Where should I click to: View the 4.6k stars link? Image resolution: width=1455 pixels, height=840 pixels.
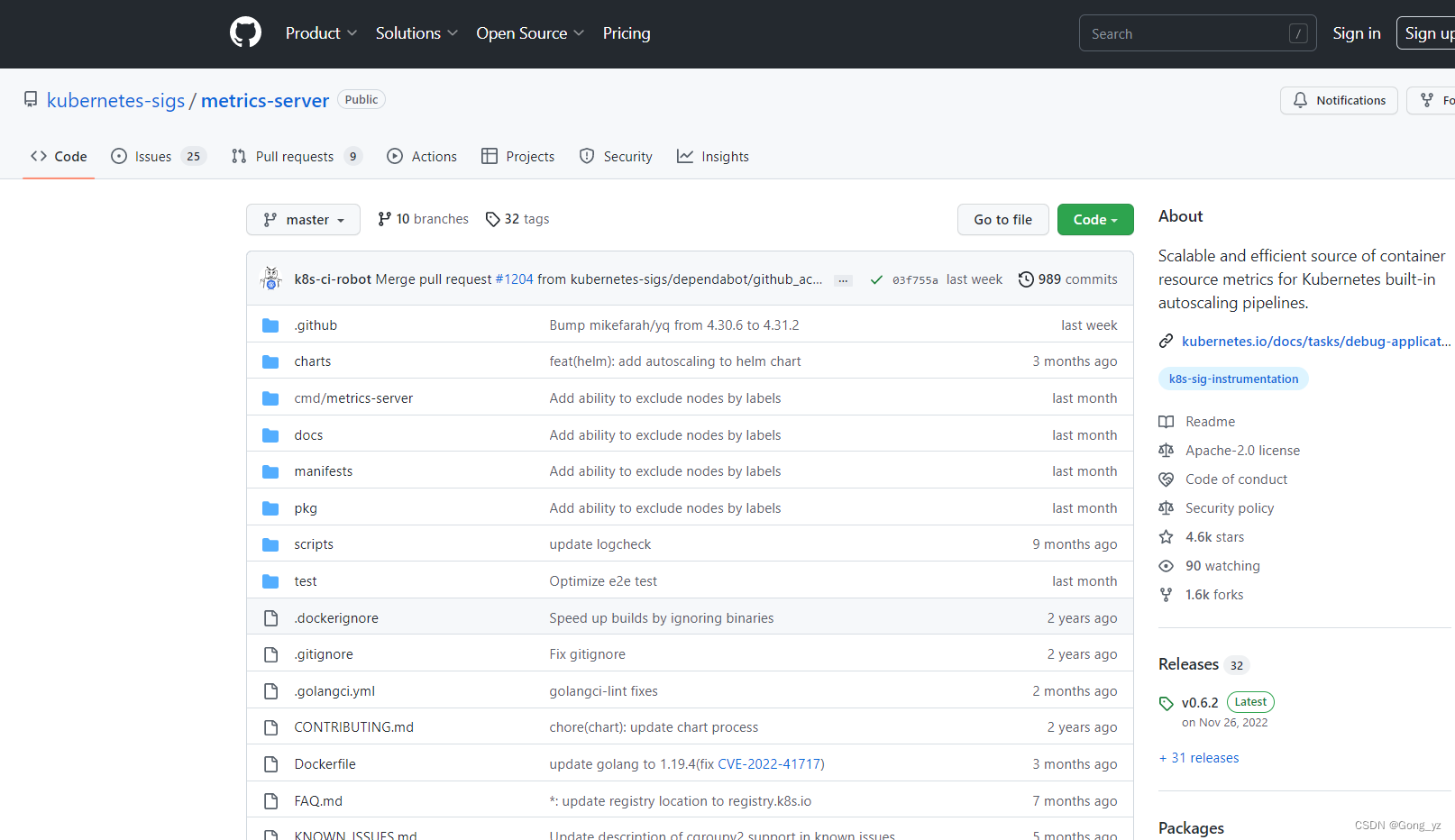[x=1214, y=537]
